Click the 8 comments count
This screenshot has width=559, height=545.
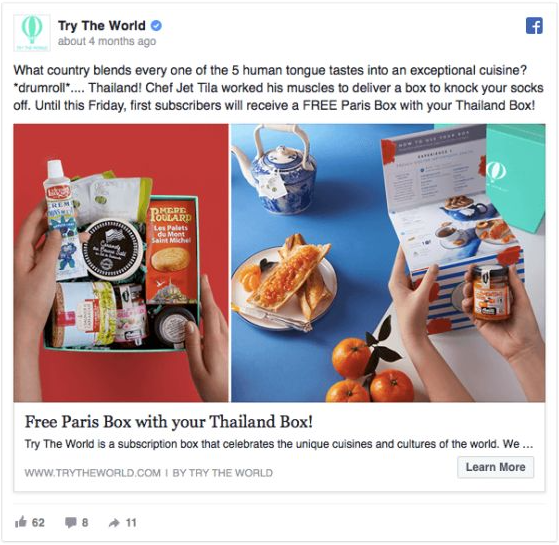(x=85, y=523)
